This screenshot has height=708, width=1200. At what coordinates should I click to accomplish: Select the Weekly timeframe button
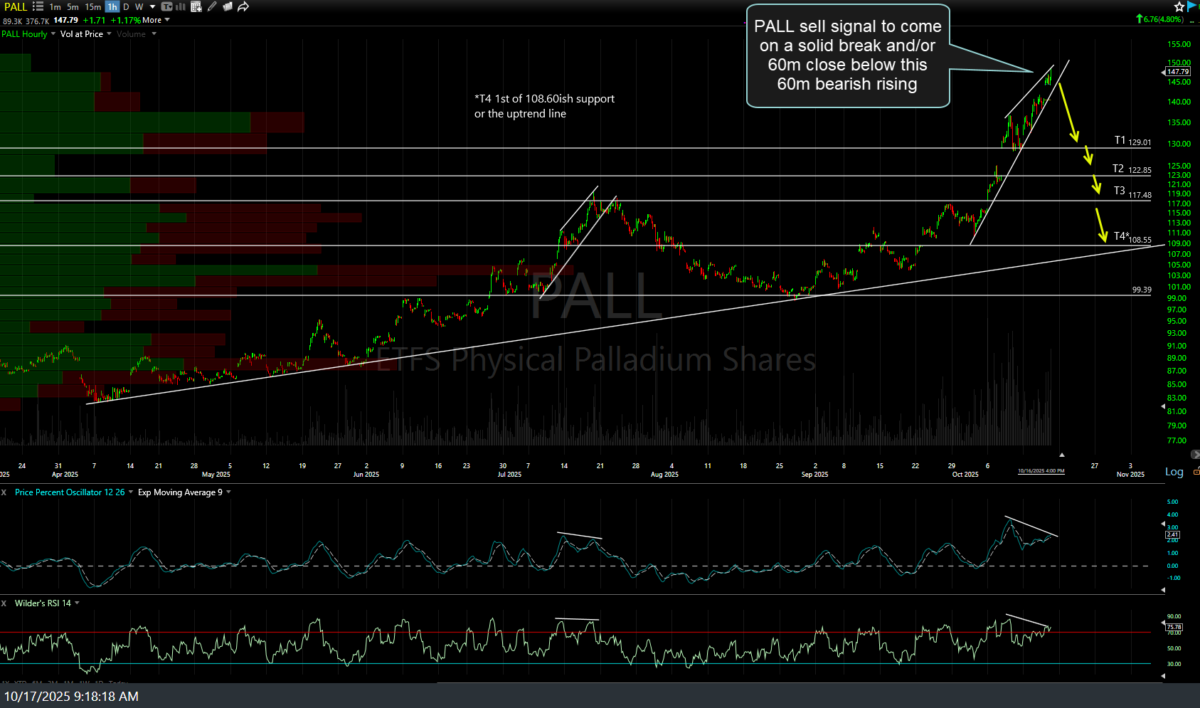point(138,7)
